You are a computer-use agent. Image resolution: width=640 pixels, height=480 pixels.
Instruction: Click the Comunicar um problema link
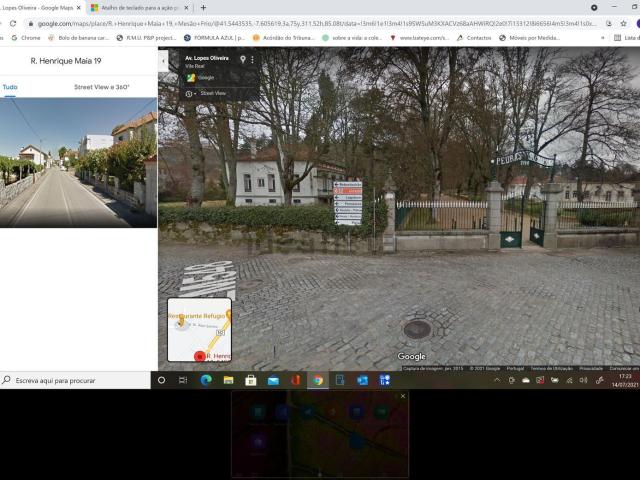pyautogui.click(x=624, y=368)
